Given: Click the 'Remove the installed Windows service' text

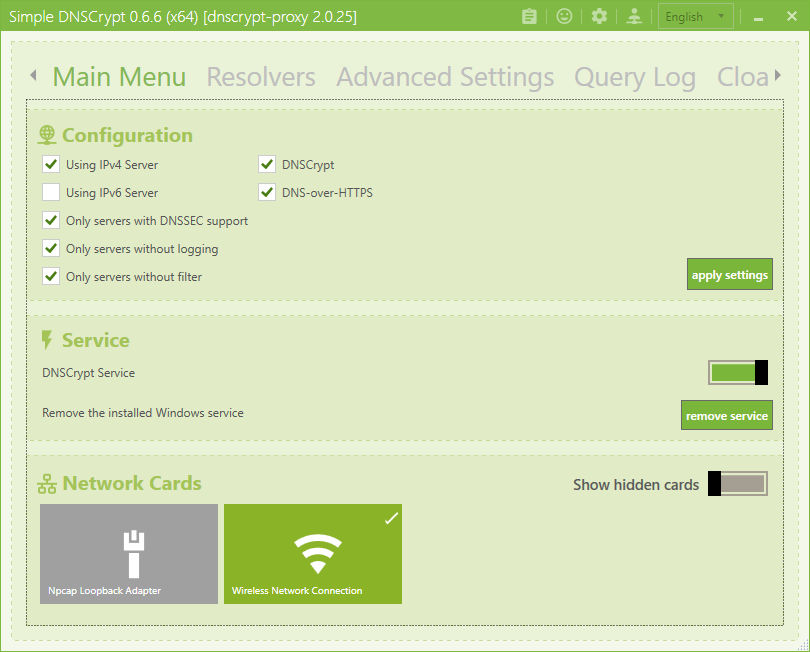Looking at the screenshot, I should (x=143, y=413).
